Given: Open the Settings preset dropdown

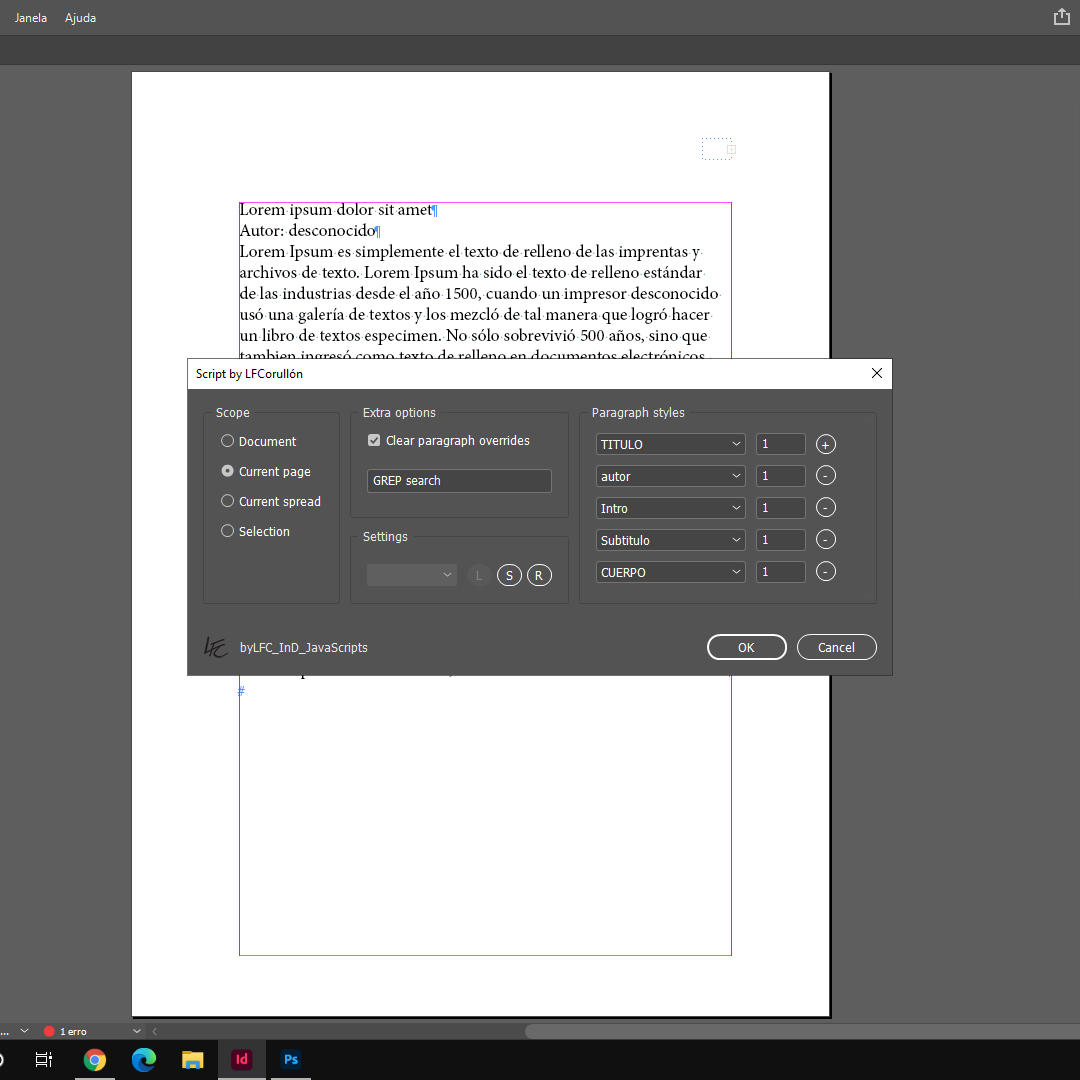Looking at the screenshot, I should point(412,575).
